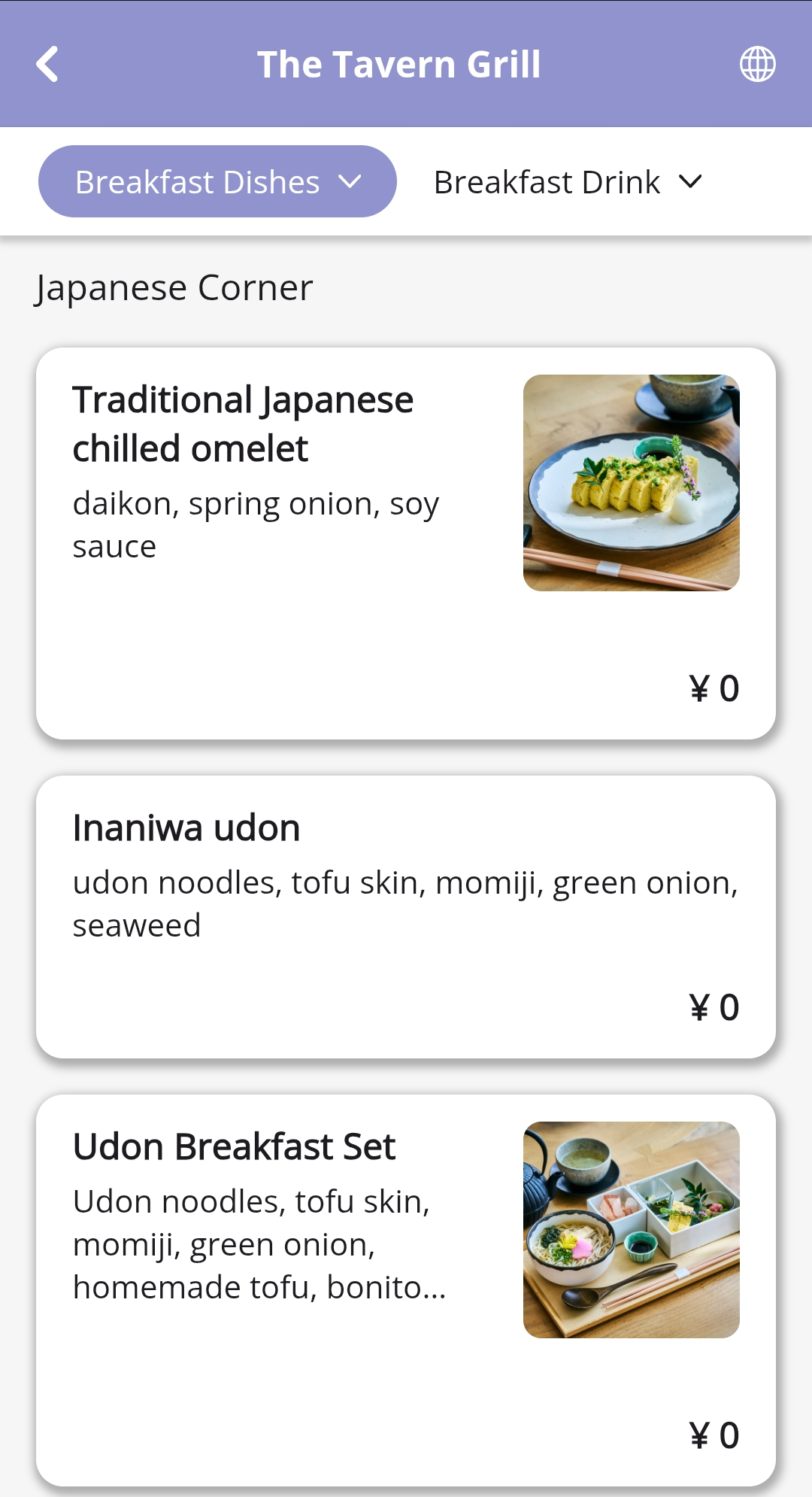Select the Breakfast Dishes tab
812x1497 pixels.
point(198,182)
